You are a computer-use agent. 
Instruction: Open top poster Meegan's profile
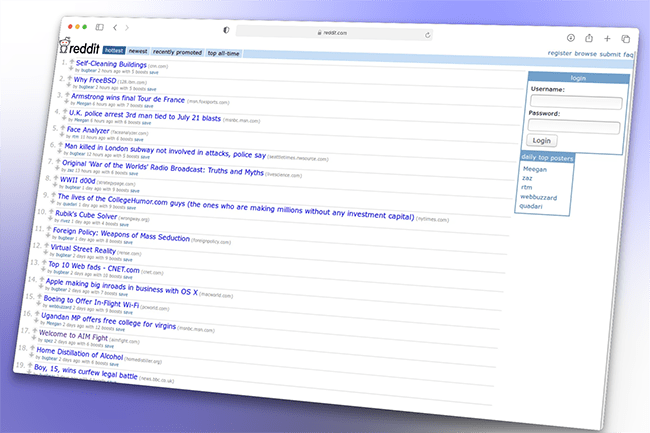pos(535,169)
